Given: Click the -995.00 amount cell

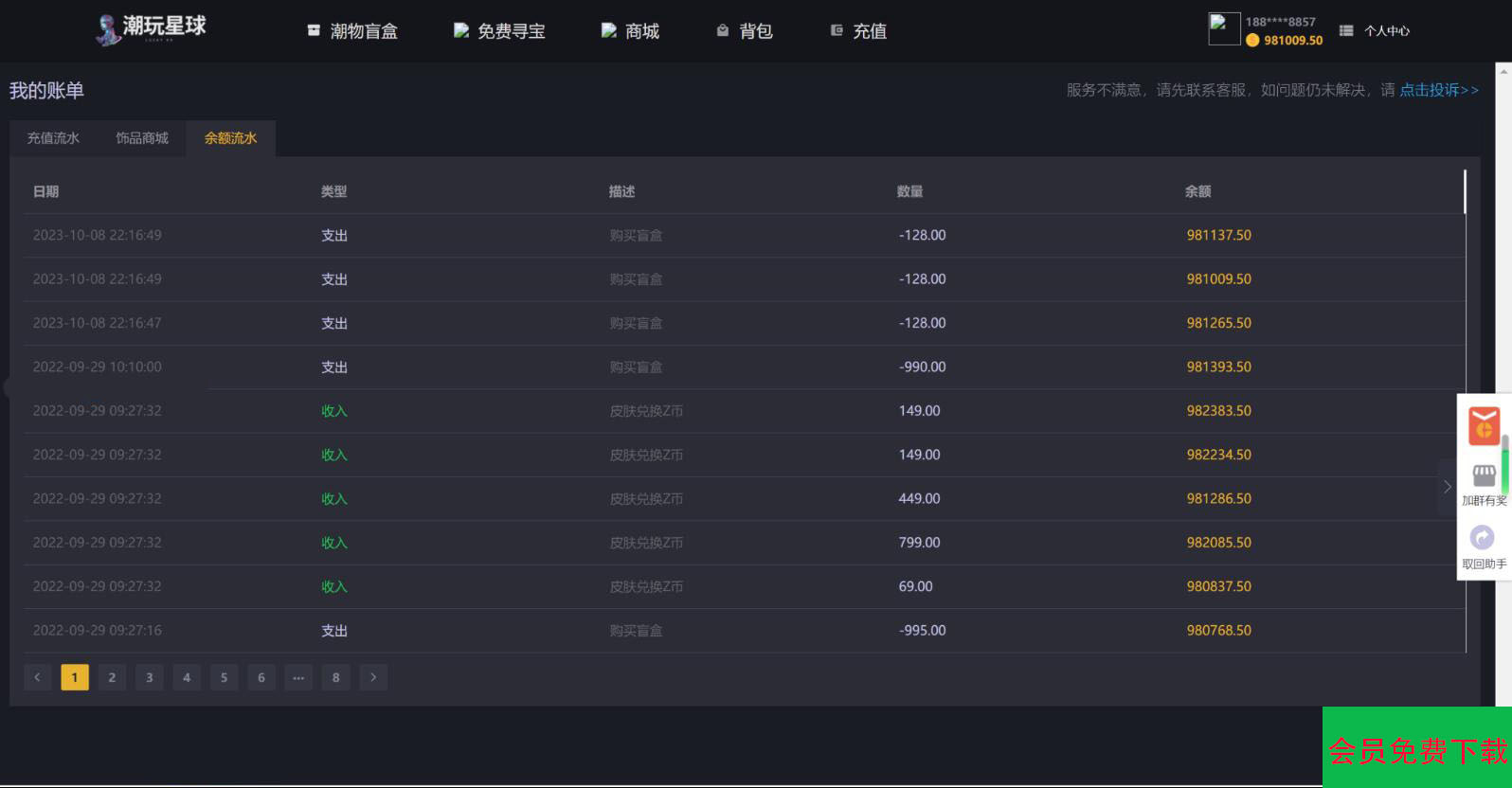Looking at the screenshot, I should 922,630.
